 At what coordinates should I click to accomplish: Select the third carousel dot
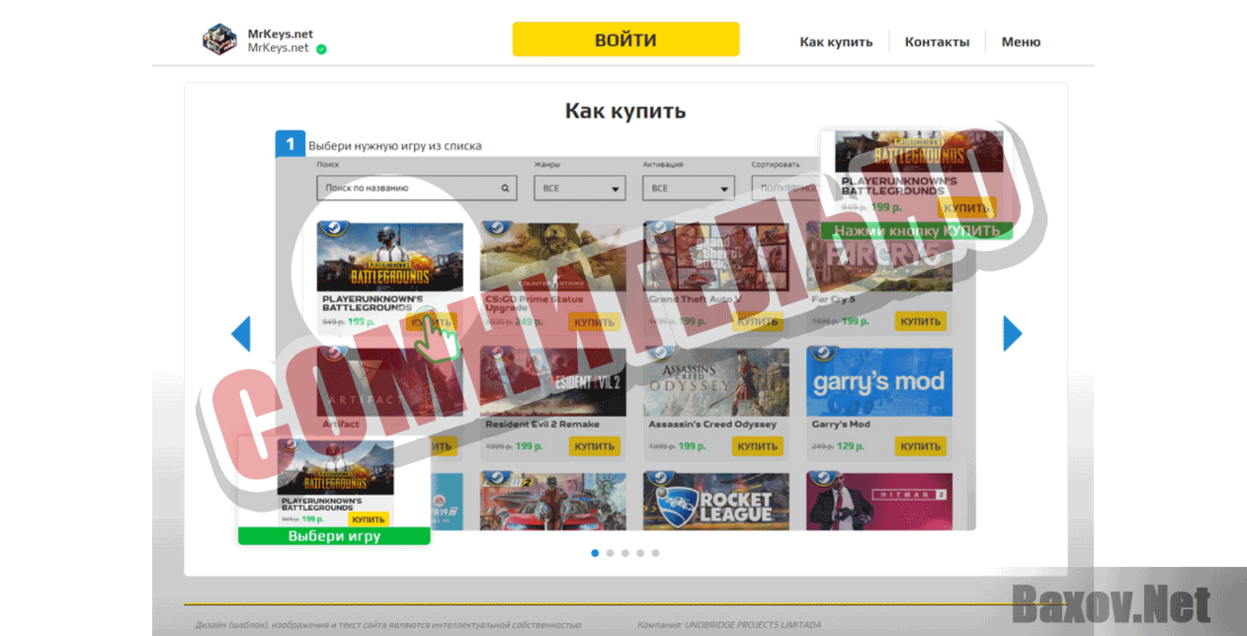[x=625, y=552]
